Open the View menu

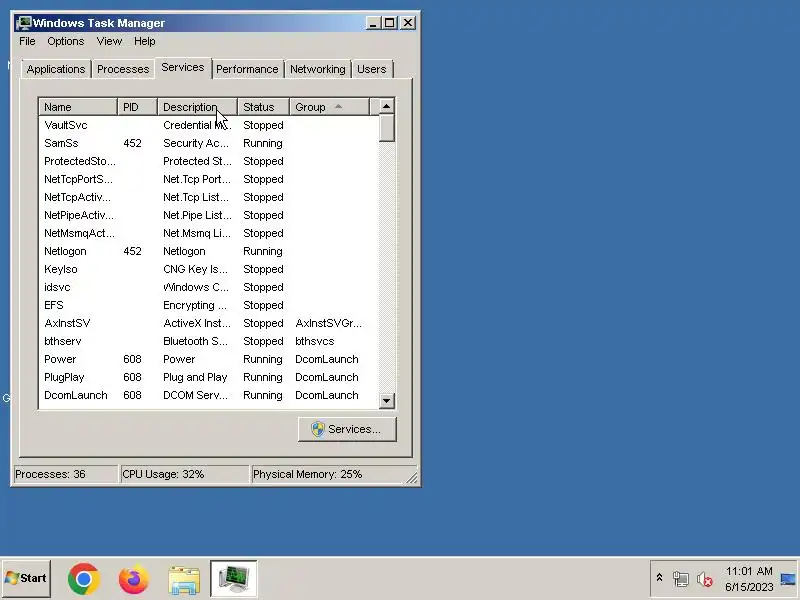pyautogui.click(x=109, y=41)
